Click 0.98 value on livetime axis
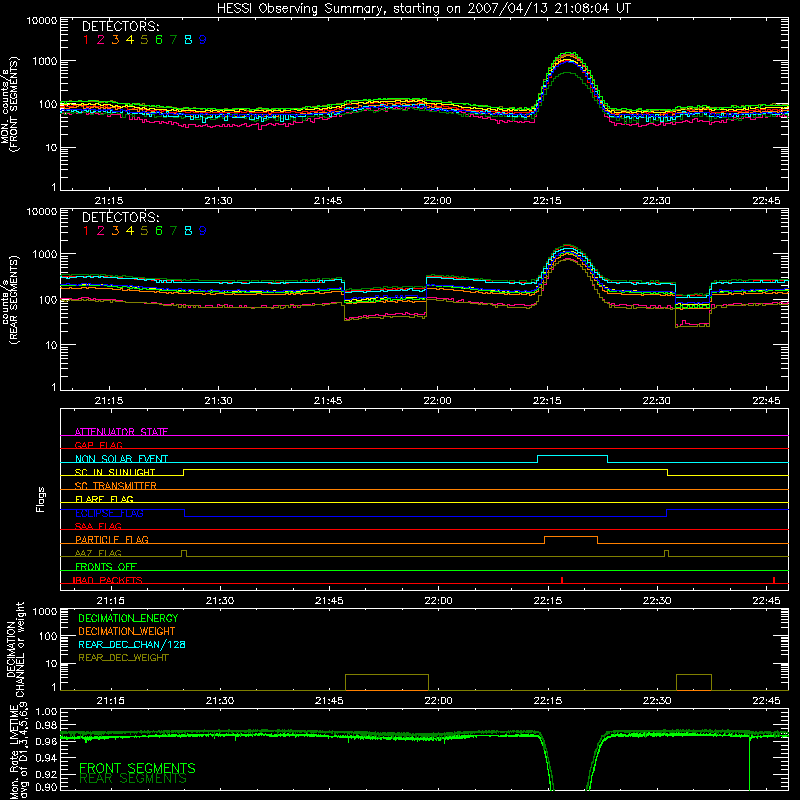 click(x=47, y=725)
